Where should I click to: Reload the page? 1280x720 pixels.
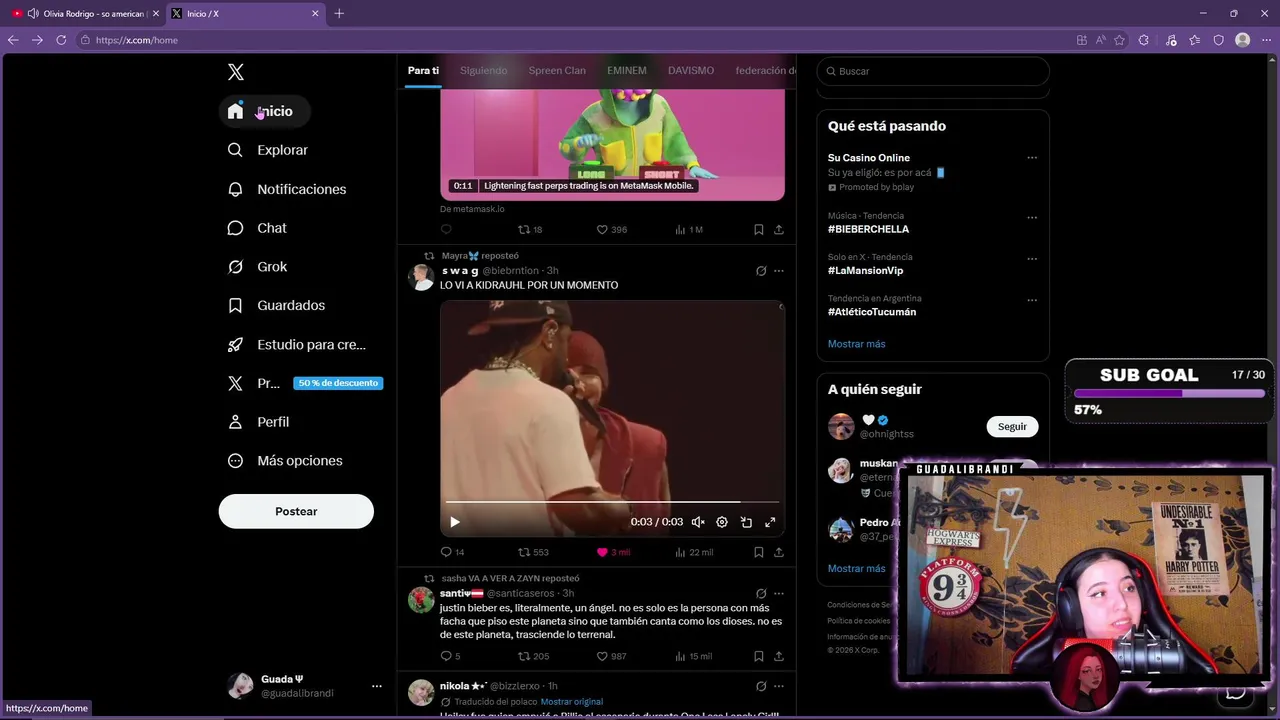pos(61,40)
